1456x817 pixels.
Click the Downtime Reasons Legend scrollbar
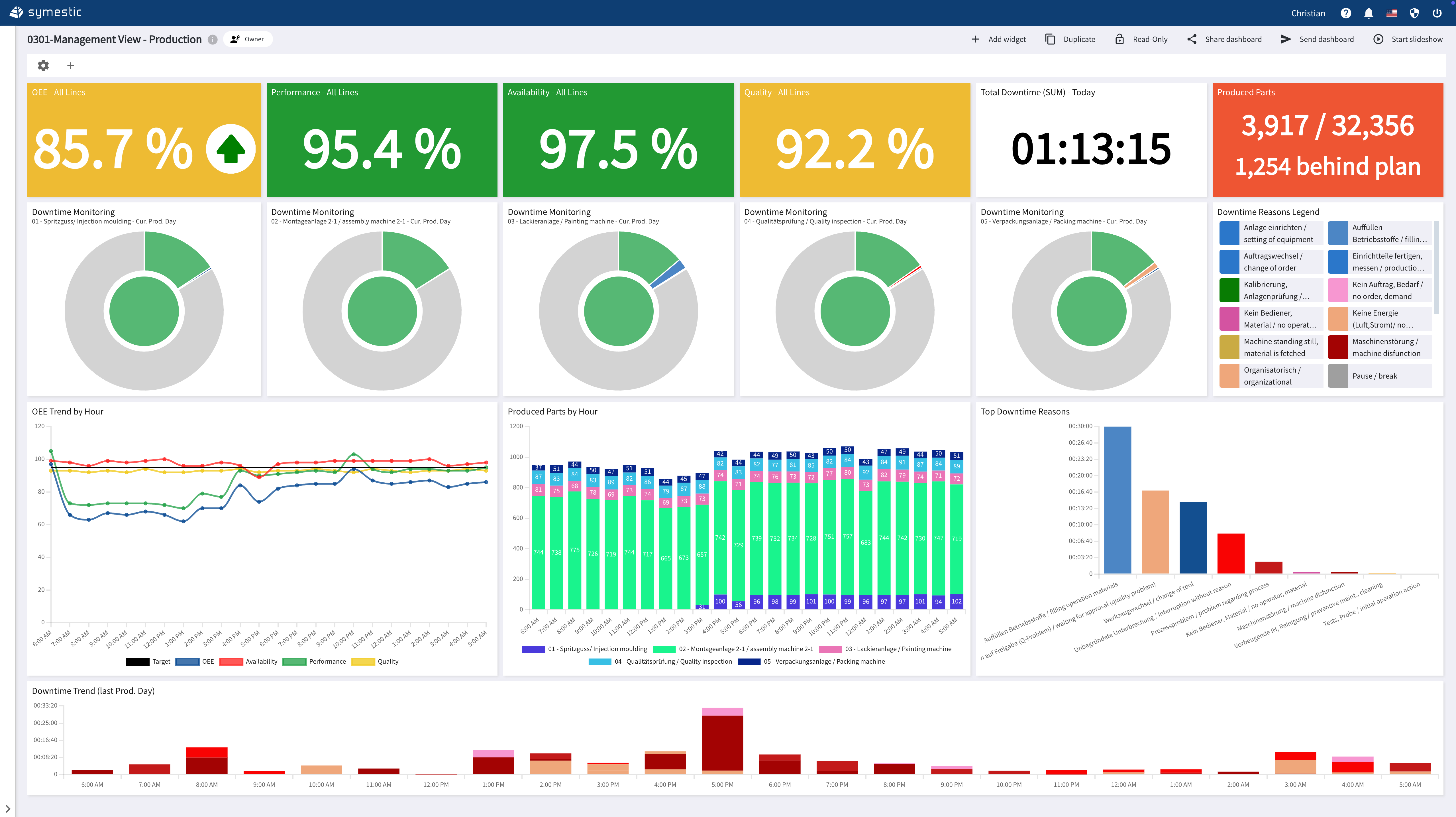point(1436,267)
